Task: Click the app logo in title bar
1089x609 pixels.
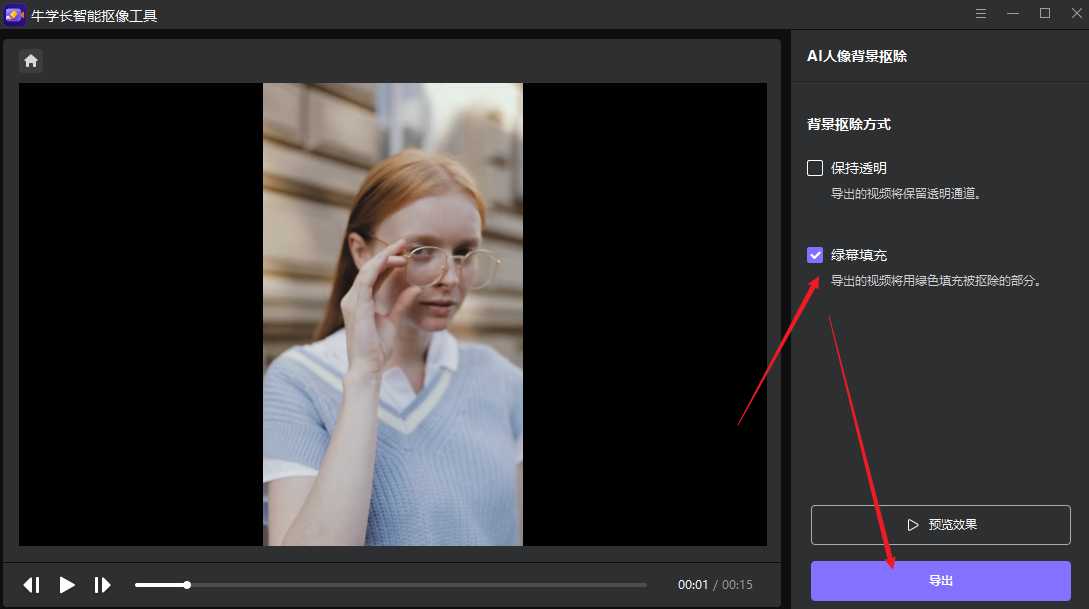Action: [14, 15]
